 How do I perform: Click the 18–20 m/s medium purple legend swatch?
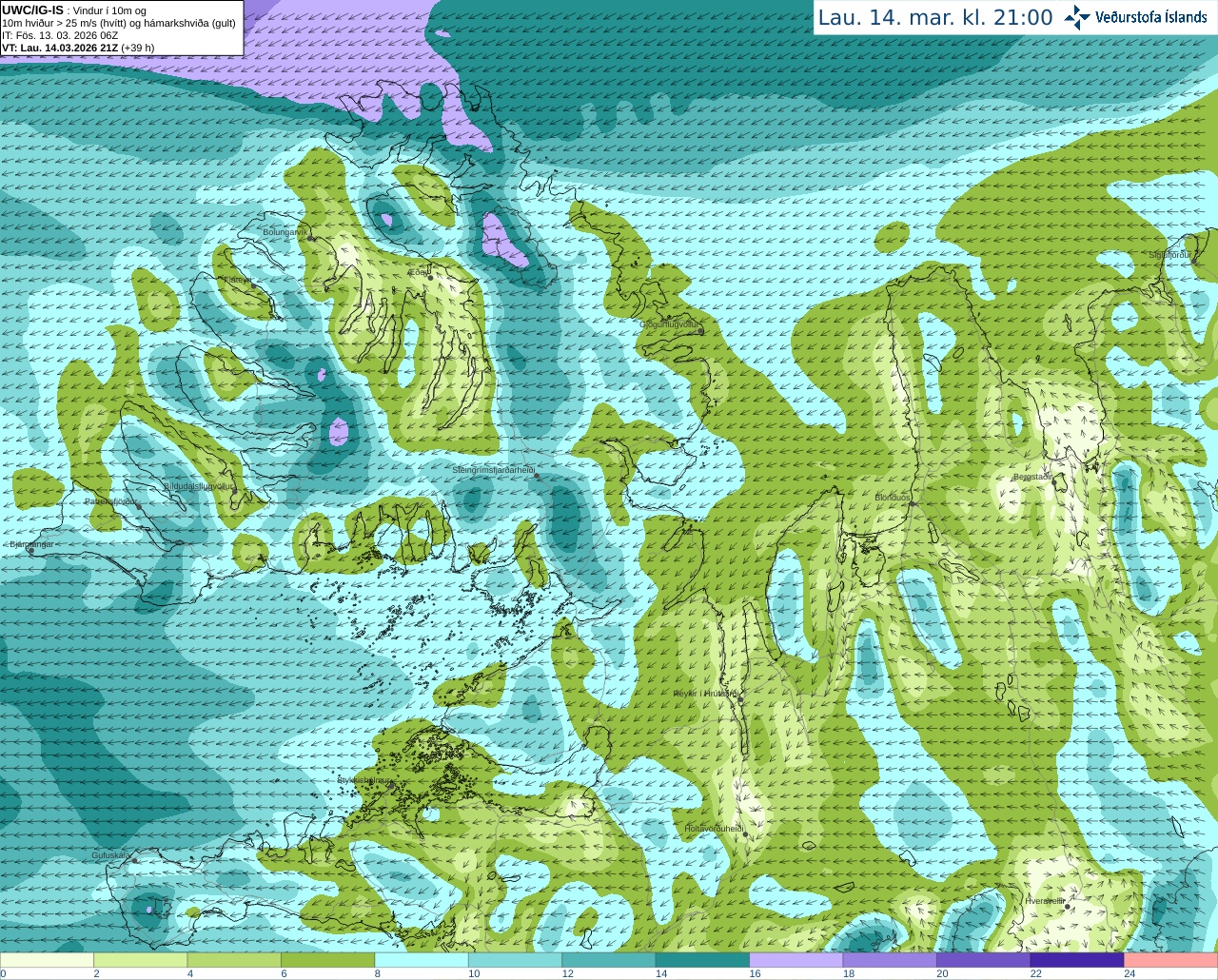tap(890, 960)
